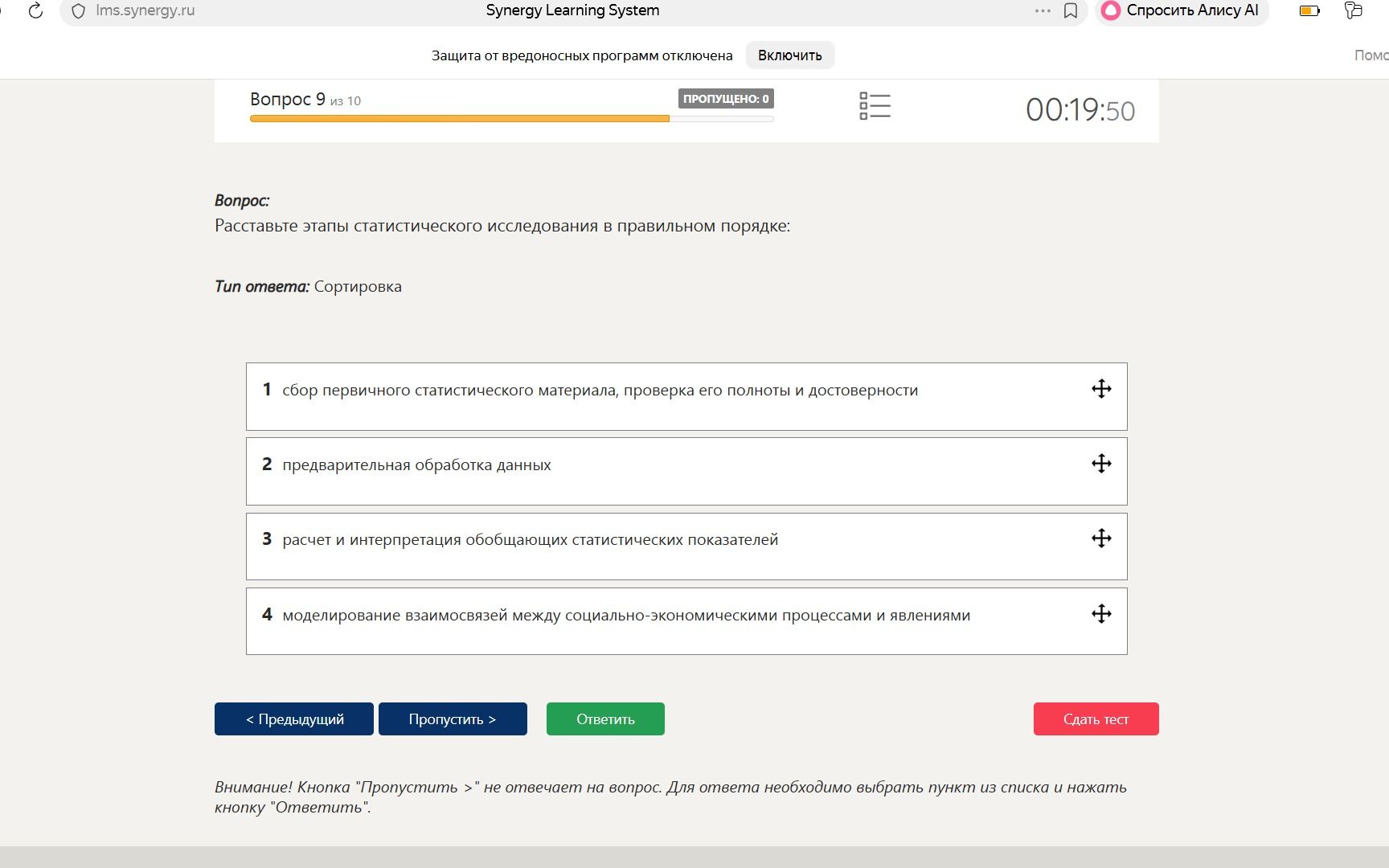Go back with the Предыдущий button
The image size is (1389, 868).
pos(294,719)
